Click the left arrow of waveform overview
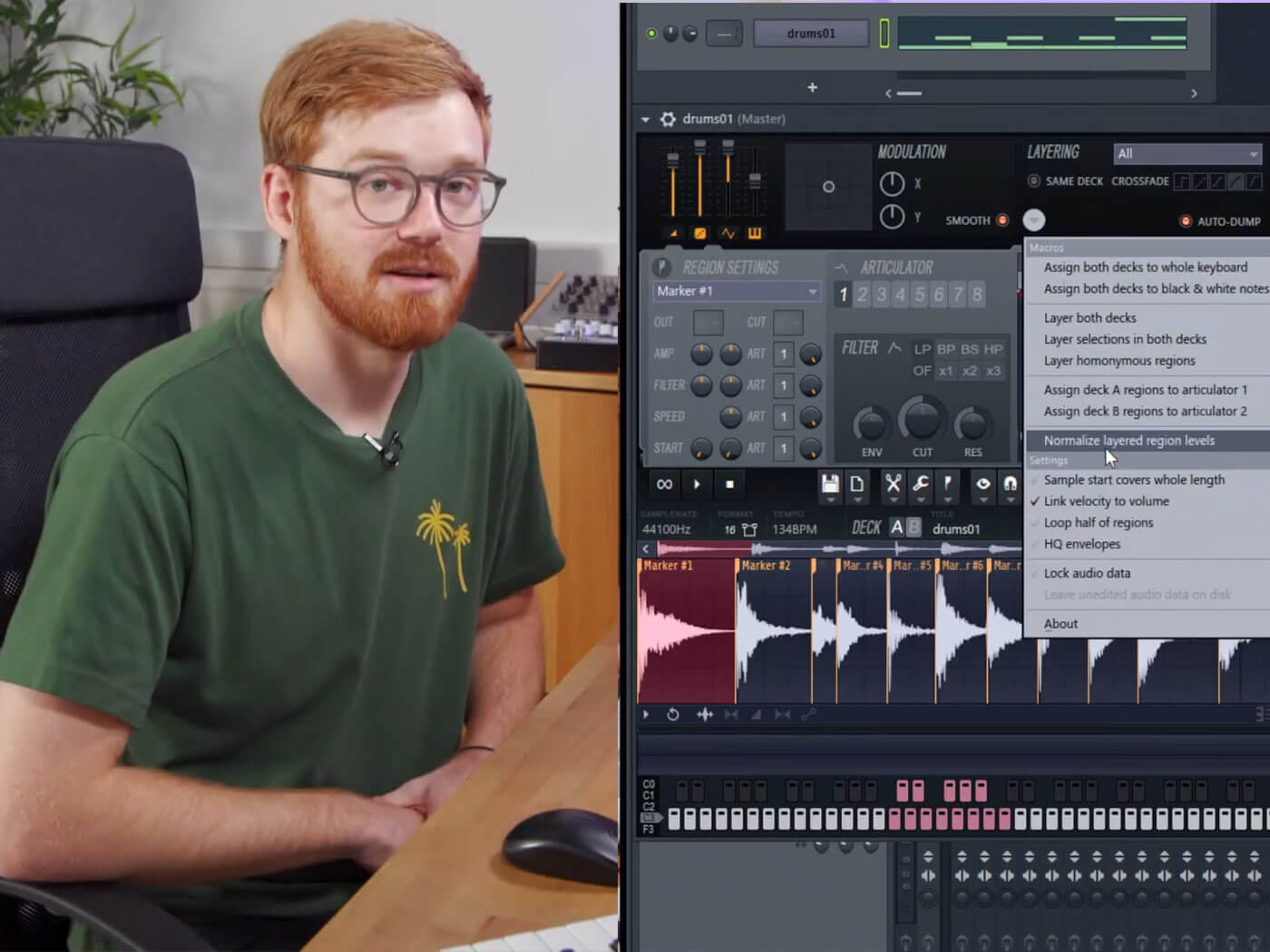 tap(646, 549)
